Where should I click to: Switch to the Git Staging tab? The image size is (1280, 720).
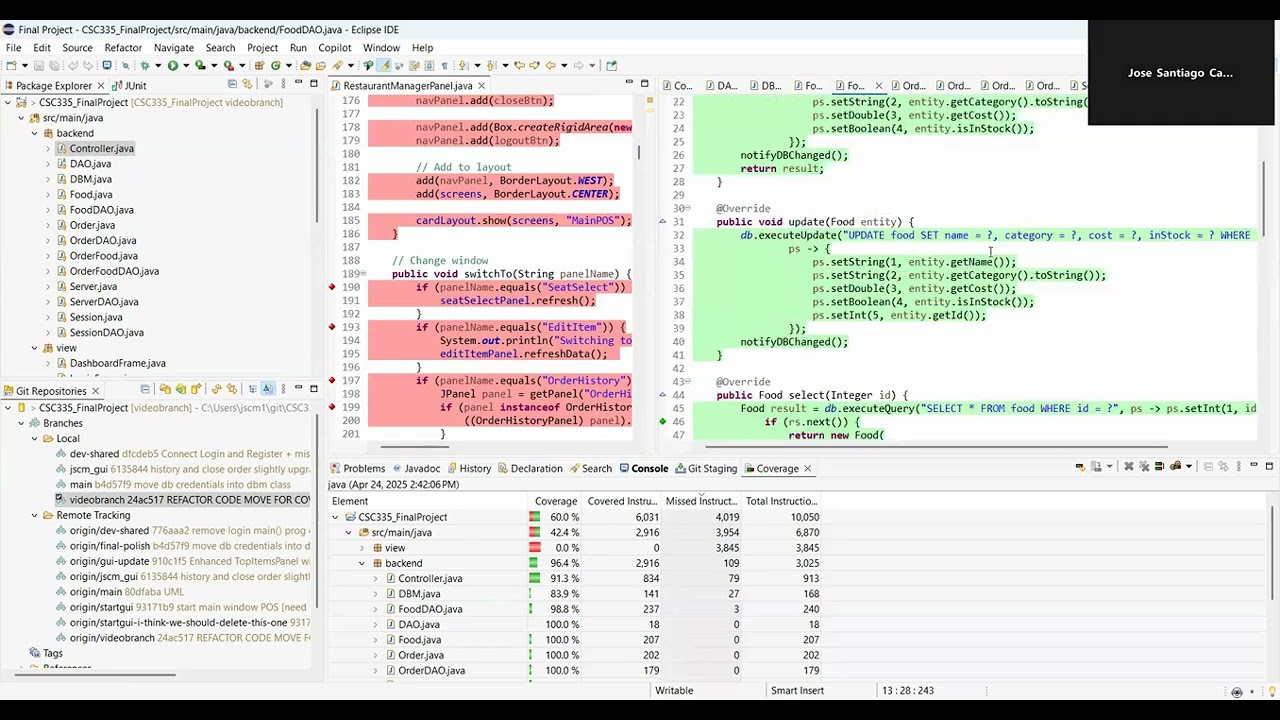pyautogui.click(x=706, y=468)
